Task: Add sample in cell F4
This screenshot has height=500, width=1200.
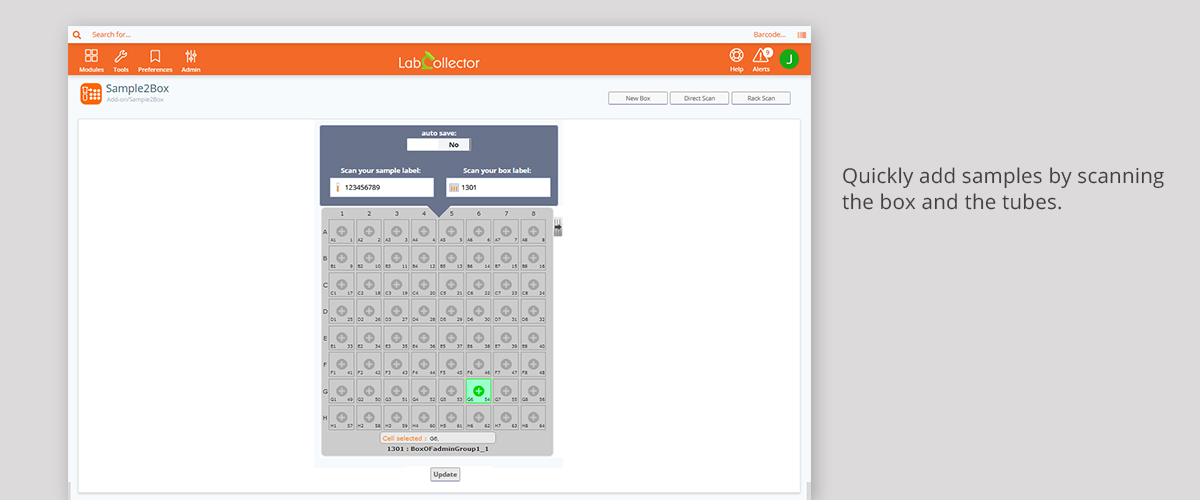Action: 424,364
